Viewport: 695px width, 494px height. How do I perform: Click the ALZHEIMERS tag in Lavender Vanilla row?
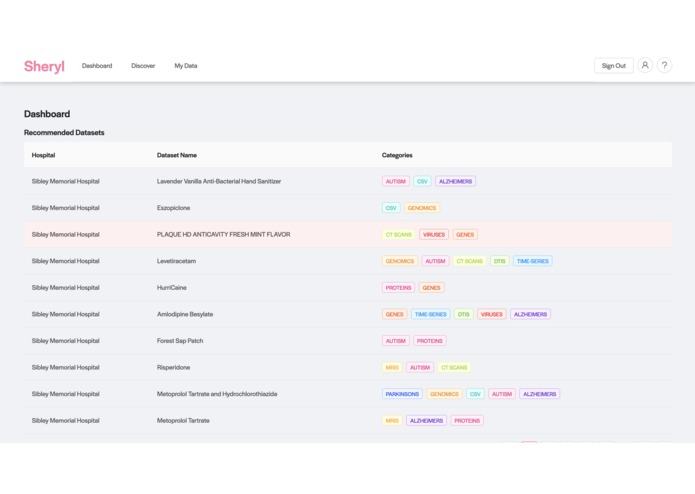point(455,181)
